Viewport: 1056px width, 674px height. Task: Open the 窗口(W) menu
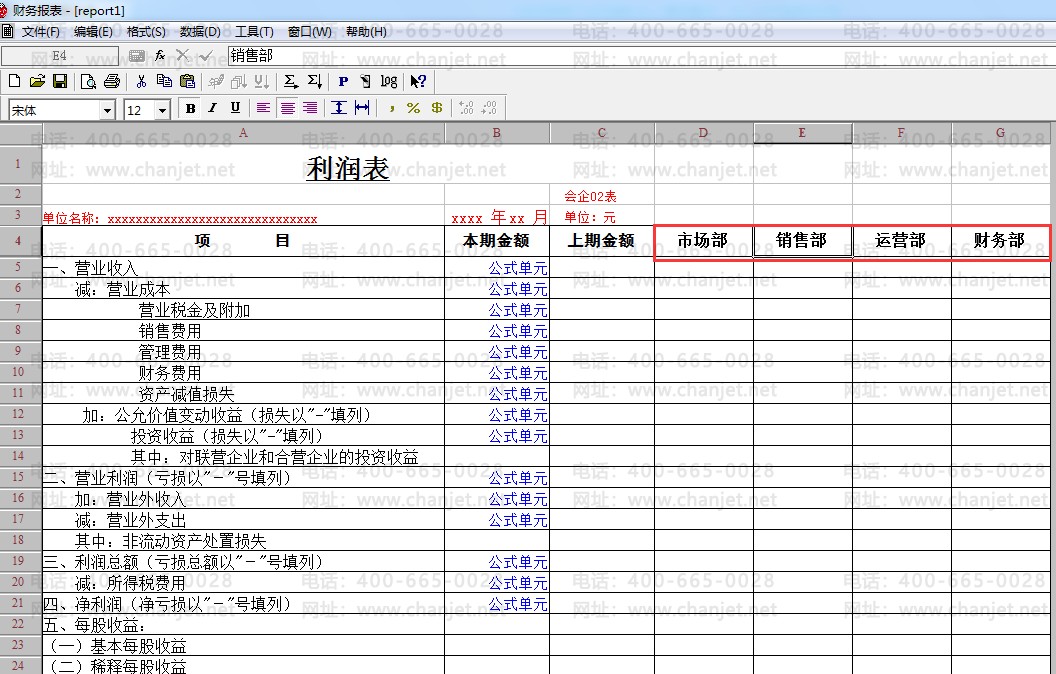(x=309, y=32)
